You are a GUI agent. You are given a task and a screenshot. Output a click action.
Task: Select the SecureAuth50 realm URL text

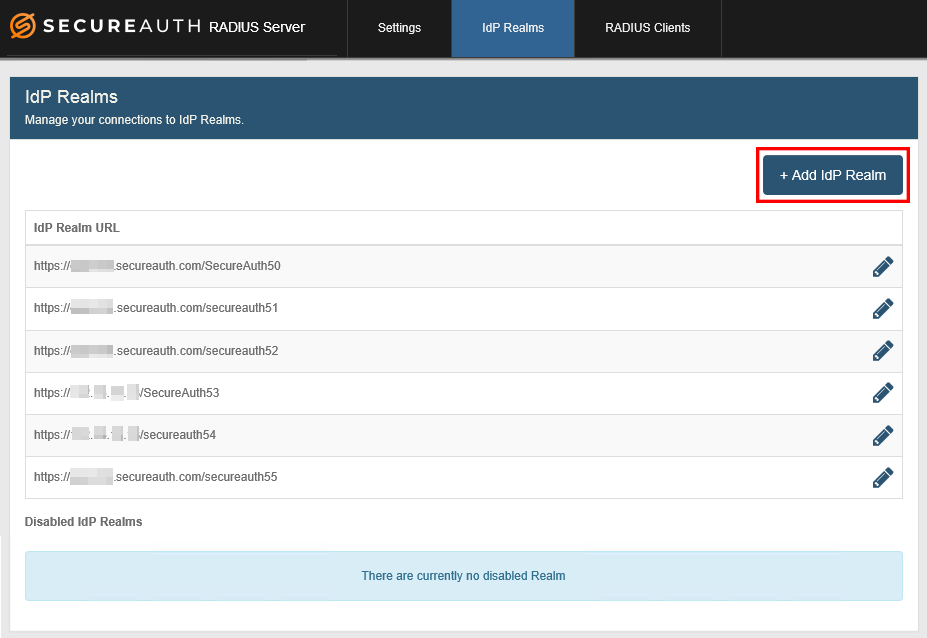[x=157, y=266]
